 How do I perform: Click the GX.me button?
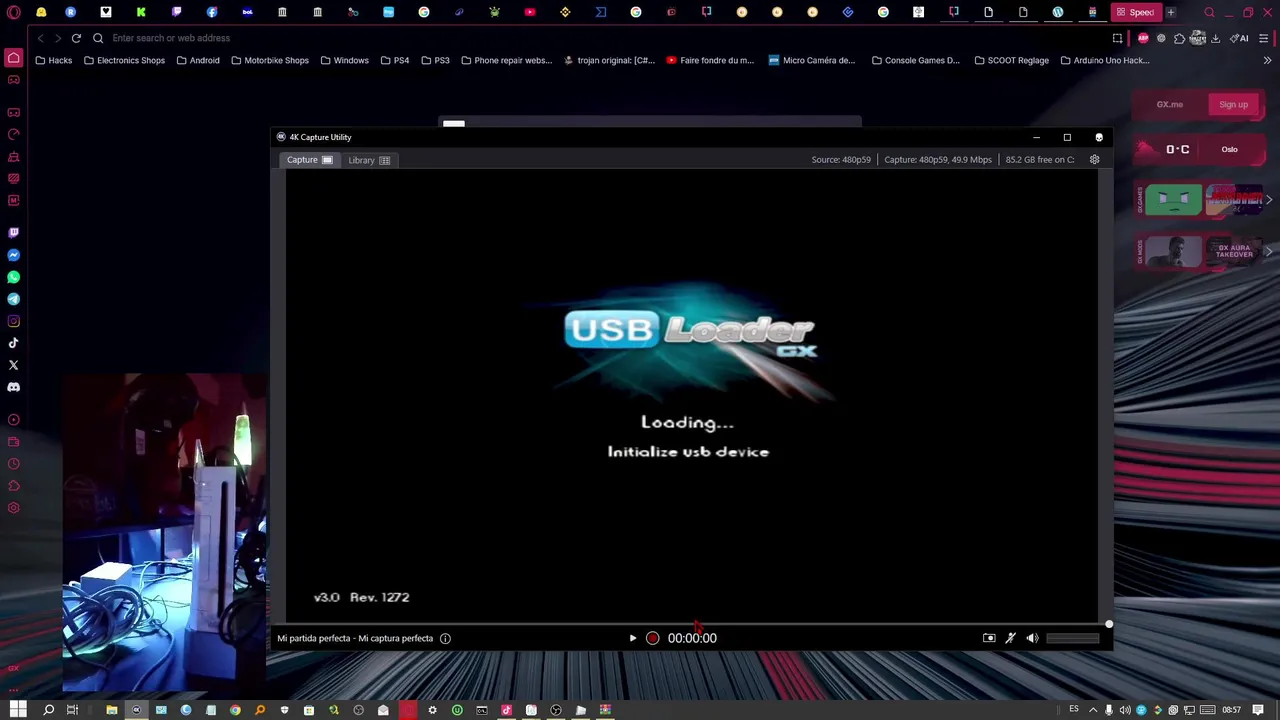click(1169, 104)
